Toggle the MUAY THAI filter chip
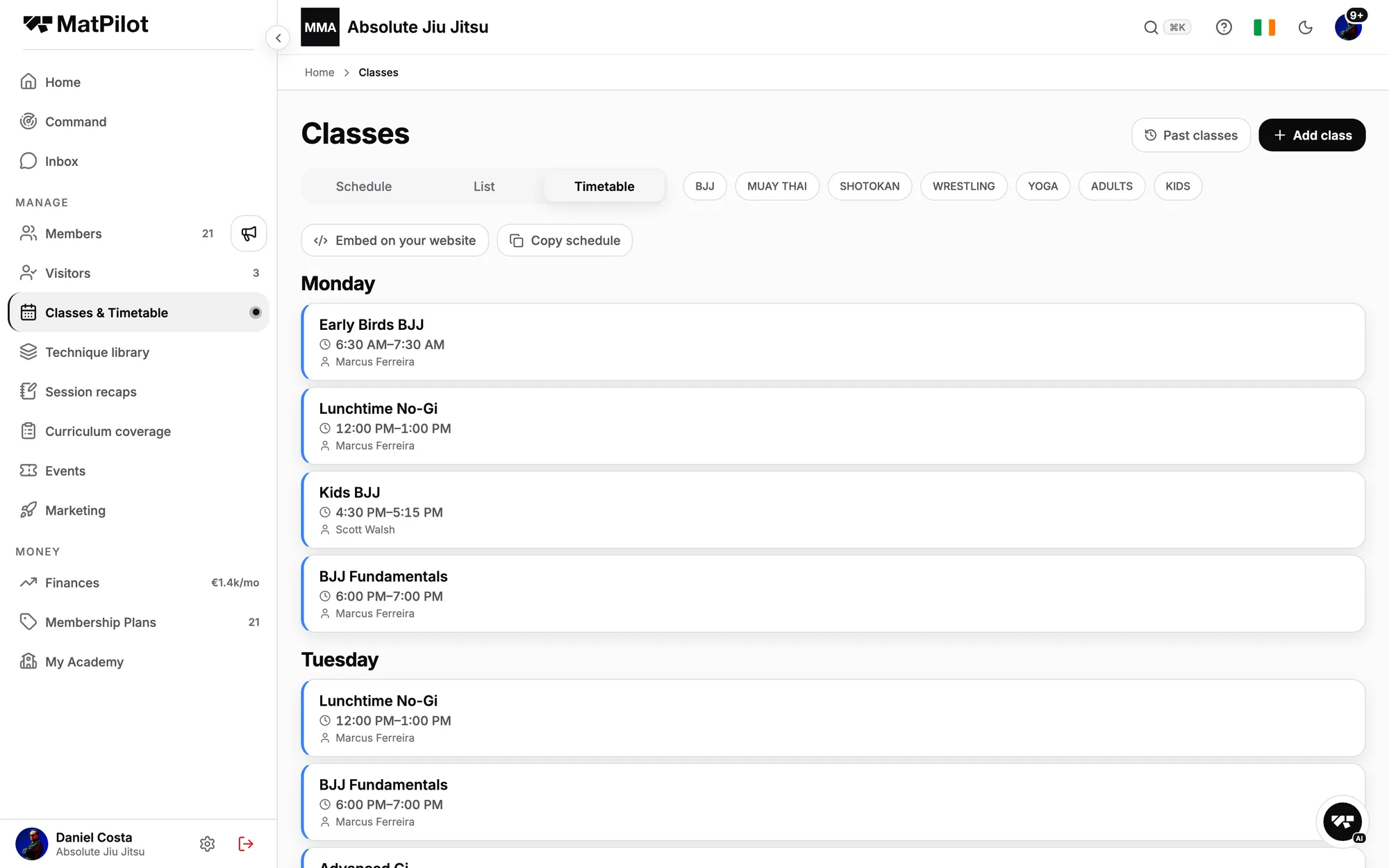Screen dimensions: 1389x868 777,186
